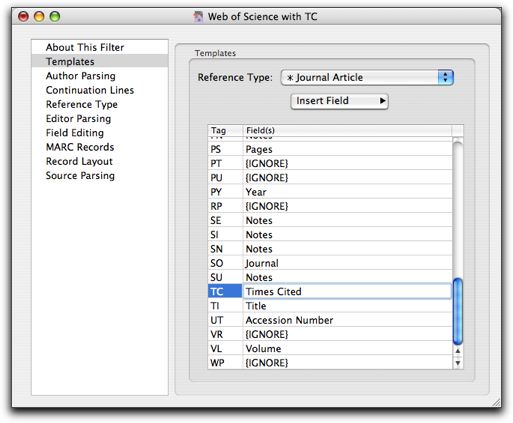
Task: Click the Title field cell
Action: (347, 306)
